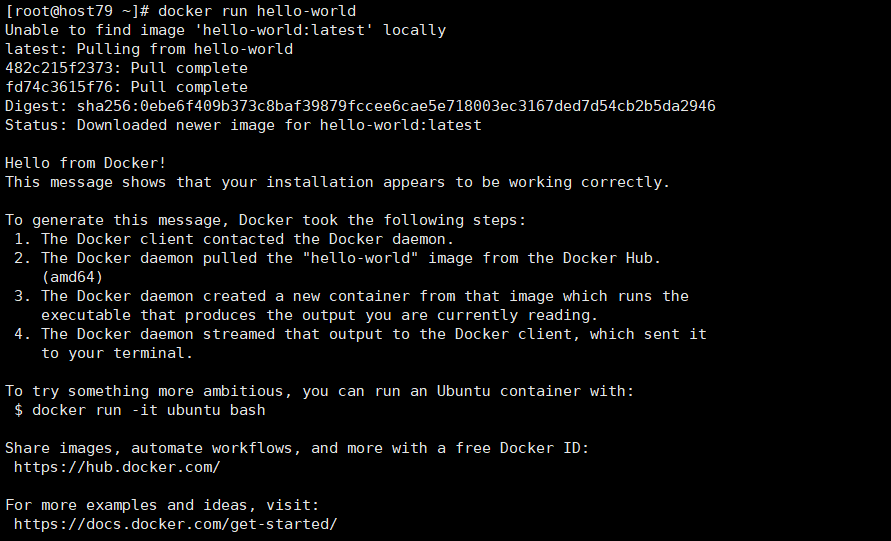Click step 4 about streaming output to client

[x=373, y=334]
